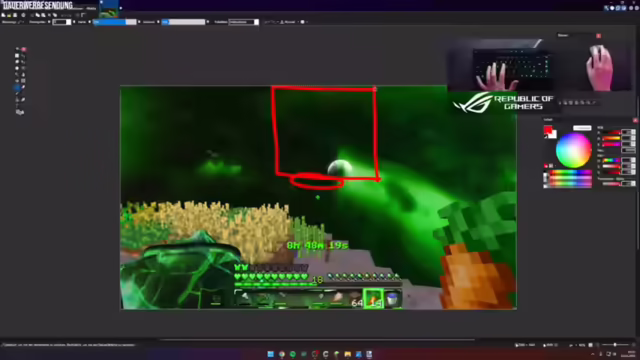
Task: Close the colors panel
Action: (635, 120)
